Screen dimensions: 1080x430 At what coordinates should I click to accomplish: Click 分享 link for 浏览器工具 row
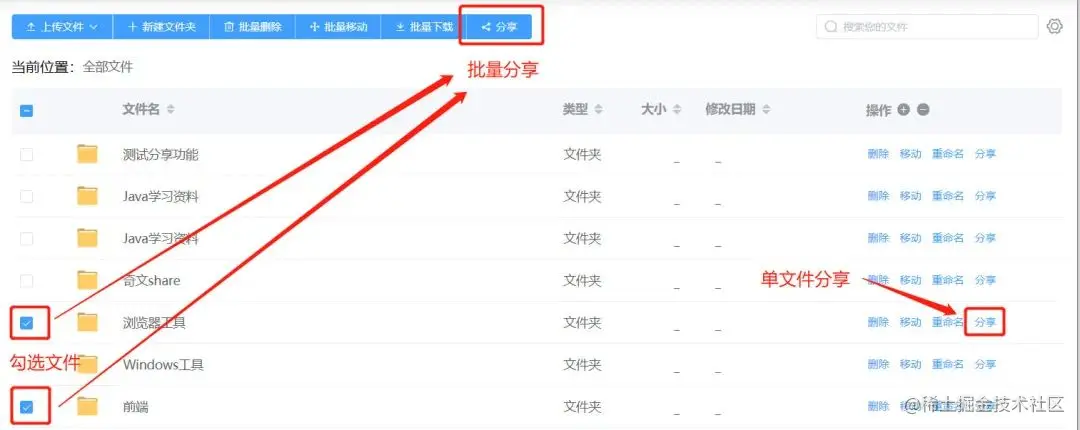pos(985,322)
